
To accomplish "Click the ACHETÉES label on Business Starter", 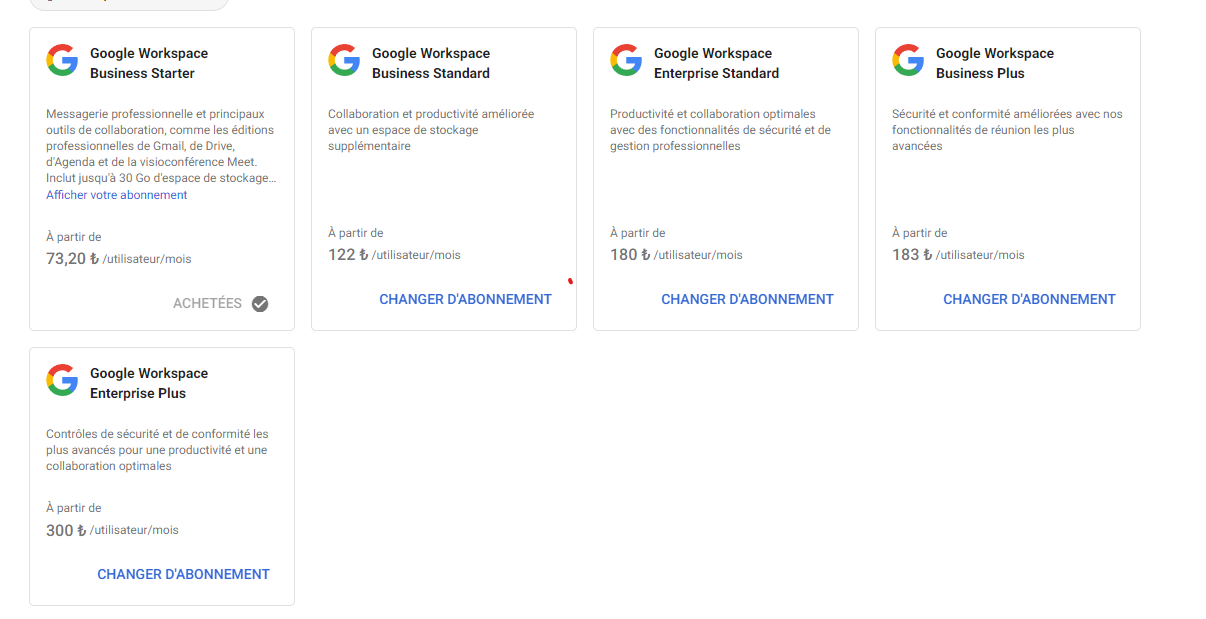I will [x=207, y=303].
